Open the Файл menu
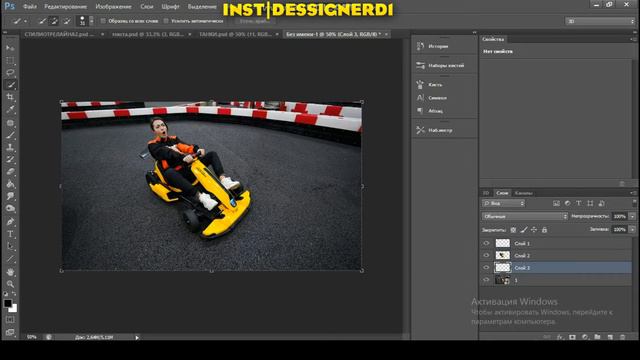Screen dimensions: 640x360 click(30, 7)
